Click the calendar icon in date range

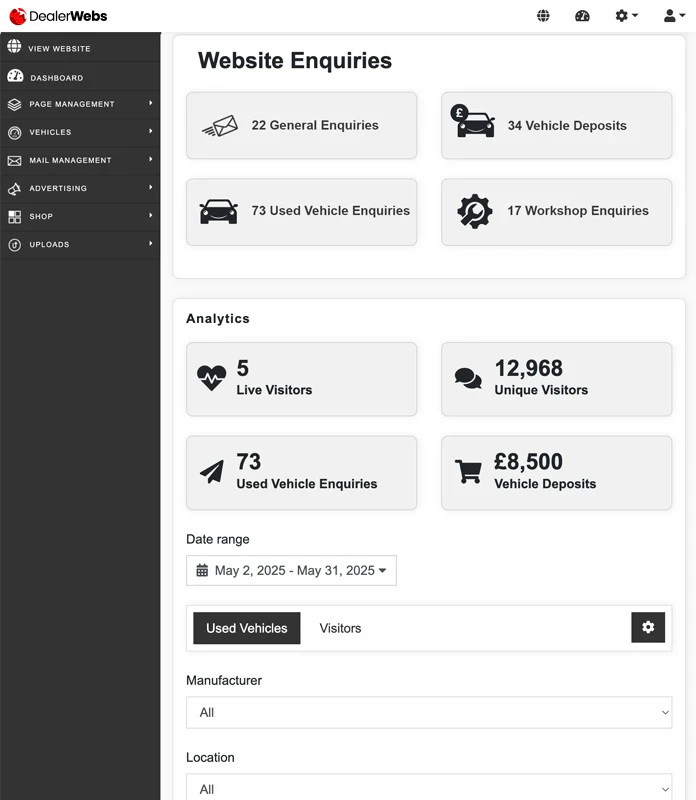202,570
